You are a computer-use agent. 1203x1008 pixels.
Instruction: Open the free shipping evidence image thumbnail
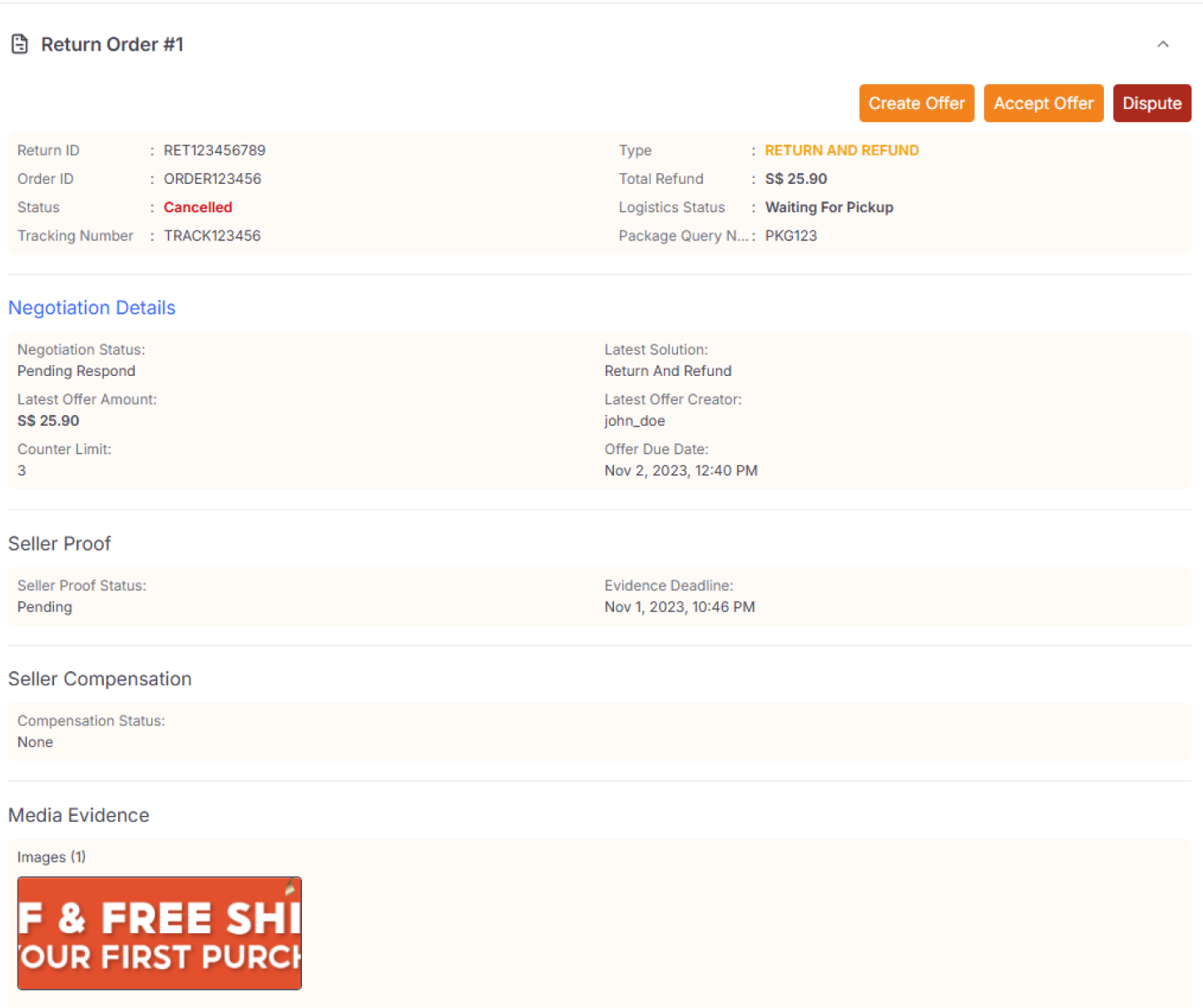159,933
